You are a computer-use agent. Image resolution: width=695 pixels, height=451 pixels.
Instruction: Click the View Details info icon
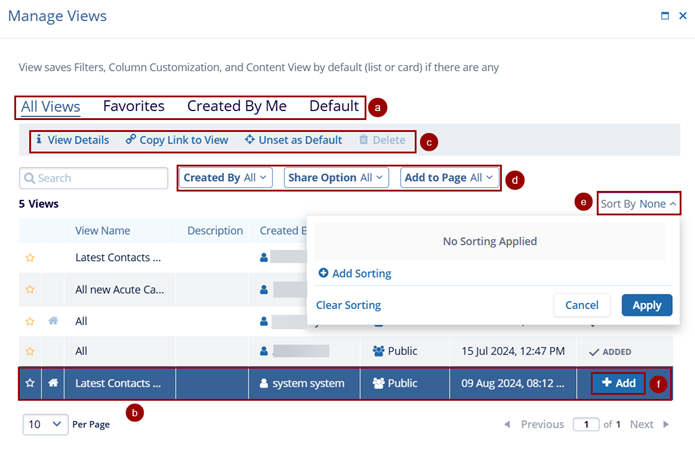click(39, 140)
